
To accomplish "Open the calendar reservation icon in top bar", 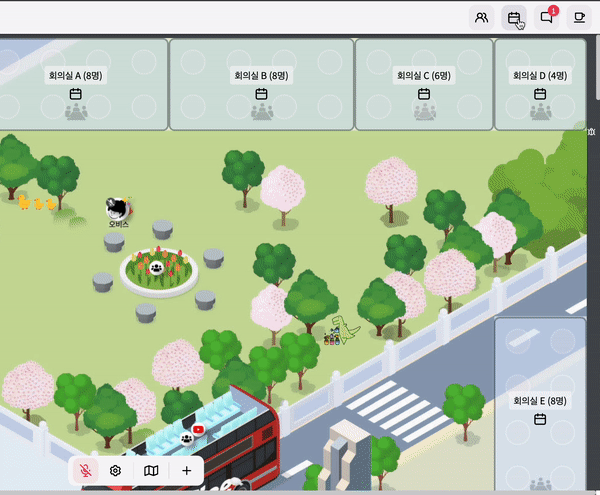I will pos(514,18).
